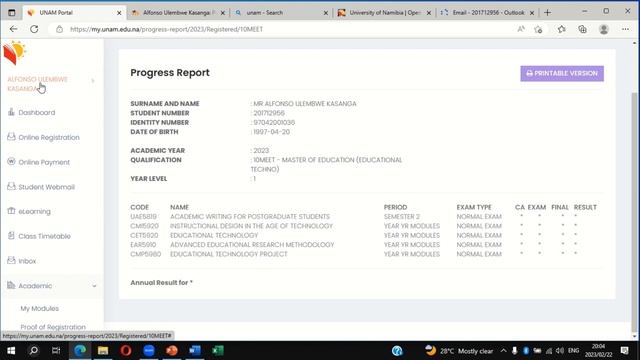Switch to the Email Outlook tab
This screenshot has width=640, height=360.
coord(488,13)
